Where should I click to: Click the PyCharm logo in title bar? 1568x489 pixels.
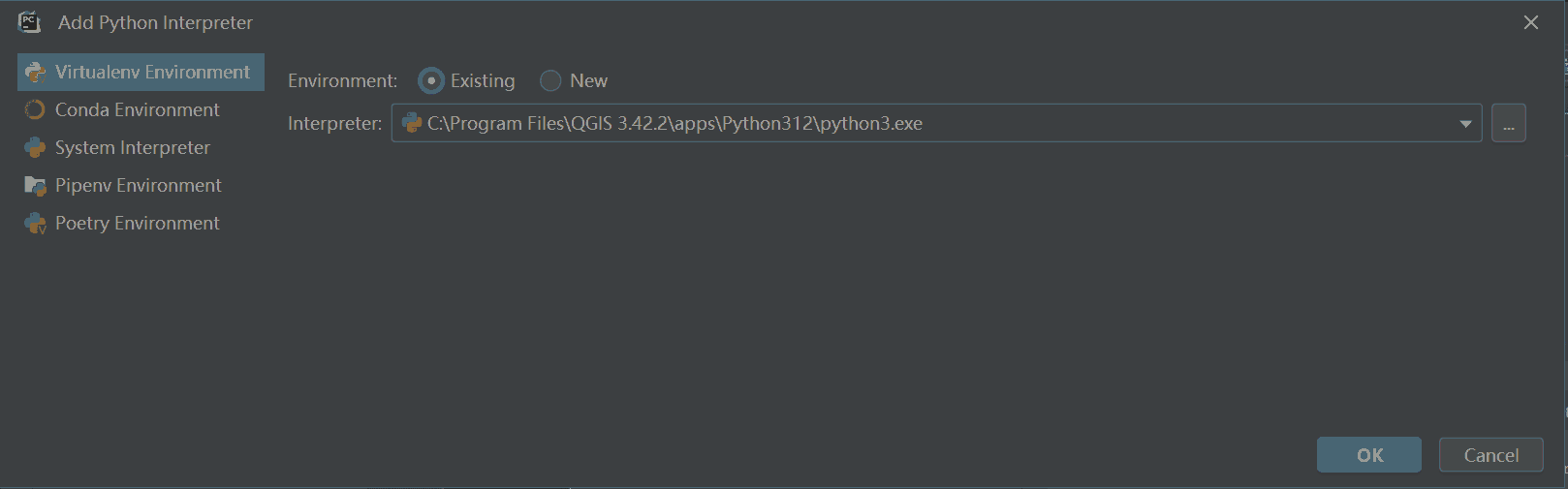pos(29,22)
